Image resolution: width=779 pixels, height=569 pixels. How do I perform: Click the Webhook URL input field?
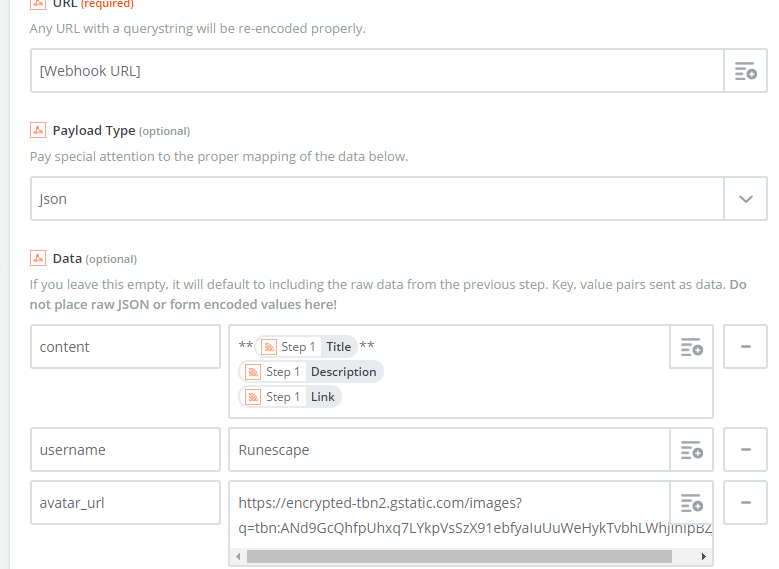coord(376,71)
